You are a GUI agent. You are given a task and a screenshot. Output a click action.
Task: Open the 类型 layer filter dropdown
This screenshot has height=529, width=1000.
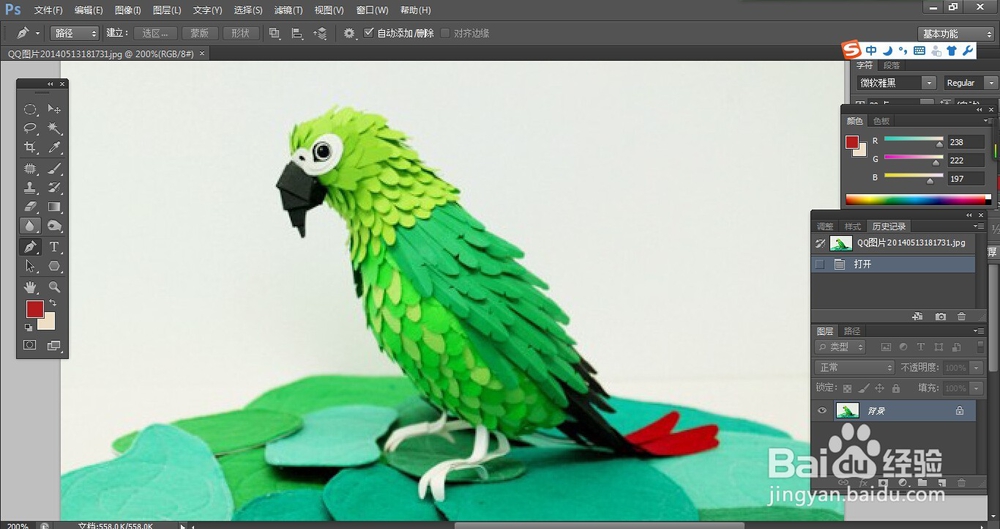click(840, 347)
